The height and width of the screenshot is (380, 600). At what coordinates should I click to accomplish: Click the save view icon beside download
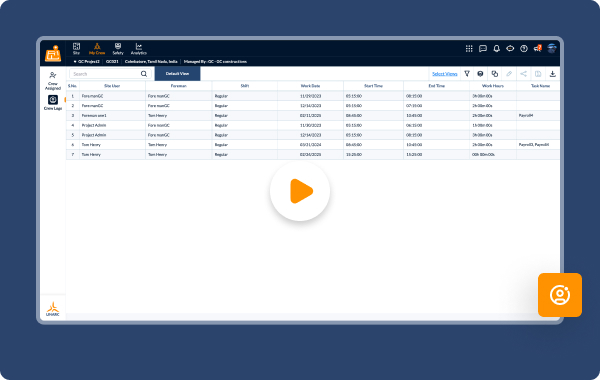538,74
